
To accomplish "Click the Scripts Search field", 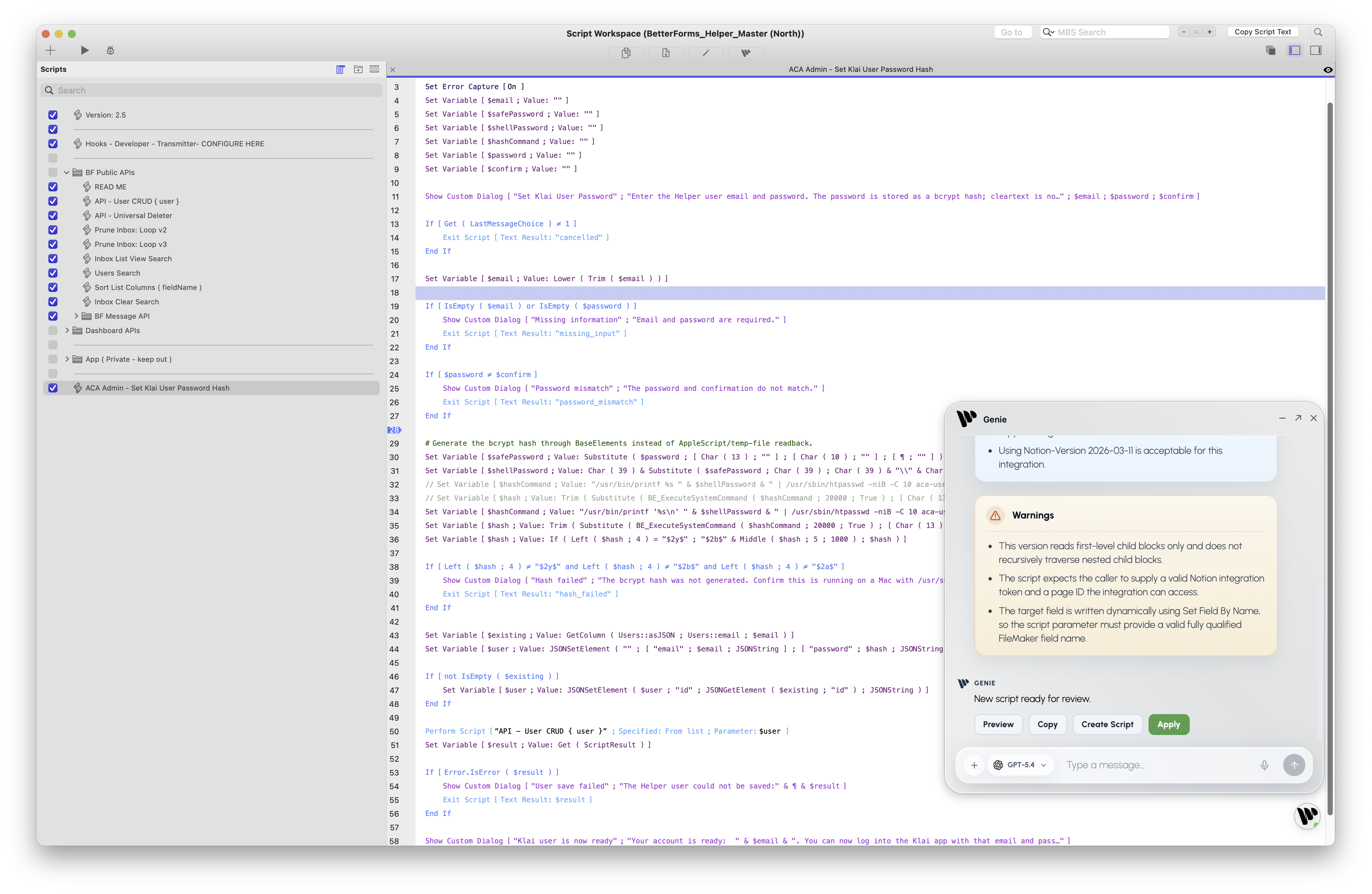I will tap(211, 90).
